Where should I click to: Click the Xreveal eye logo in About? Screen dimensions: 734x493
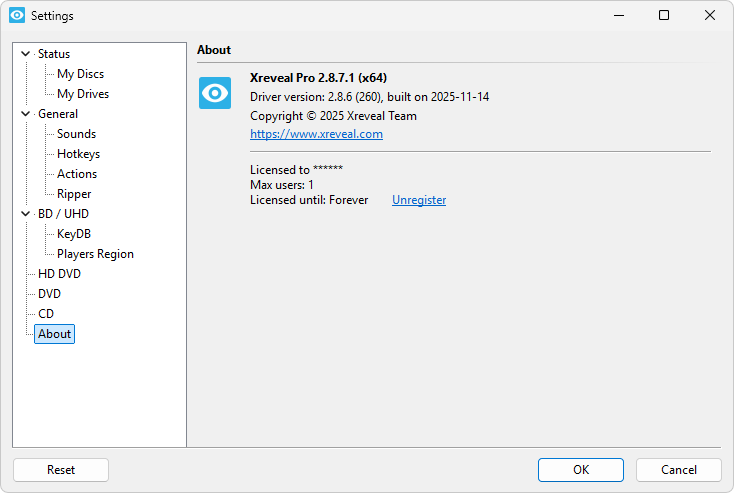(214, 93)
